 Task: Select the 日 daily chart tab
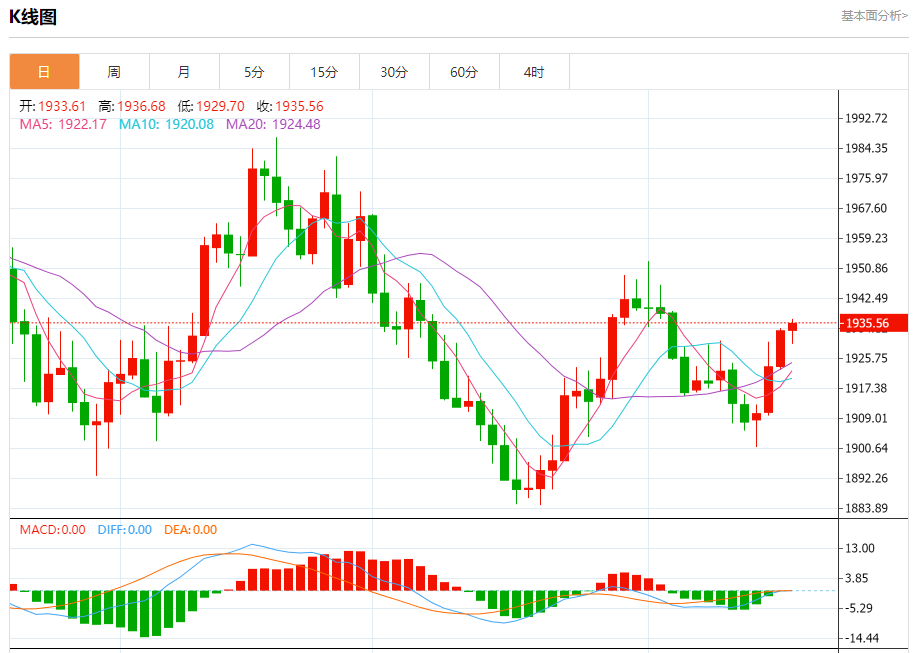click(x=44, y=72)
